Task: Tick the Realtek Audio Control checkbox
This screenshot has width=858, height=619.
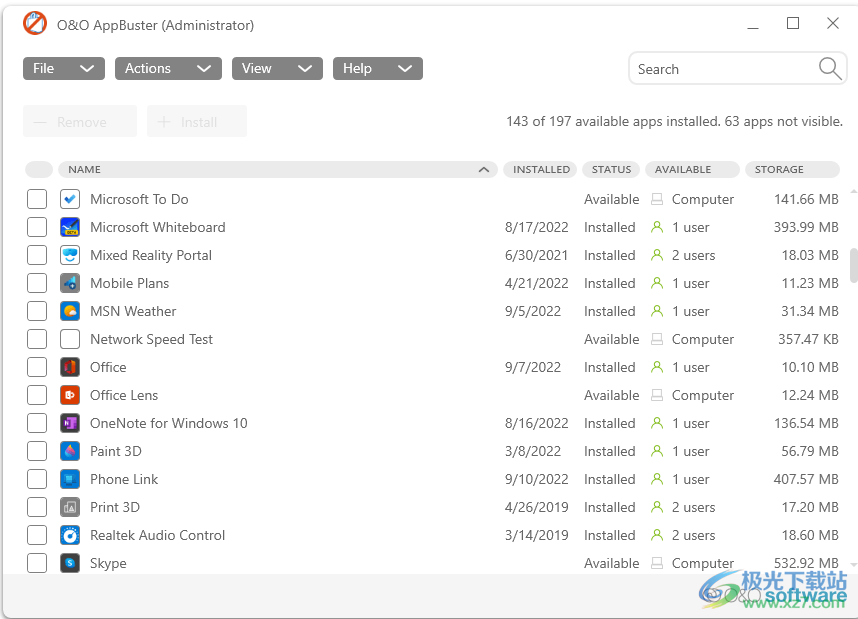Action: (x=37, y=535)
